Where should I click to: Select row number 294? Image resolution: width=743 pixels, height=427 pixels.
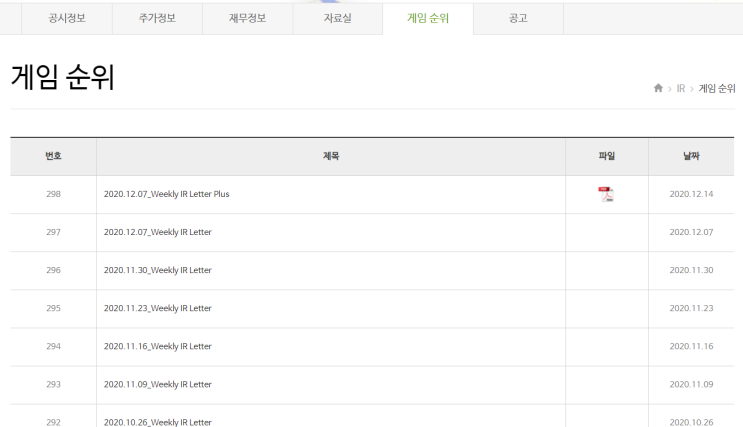54,346
